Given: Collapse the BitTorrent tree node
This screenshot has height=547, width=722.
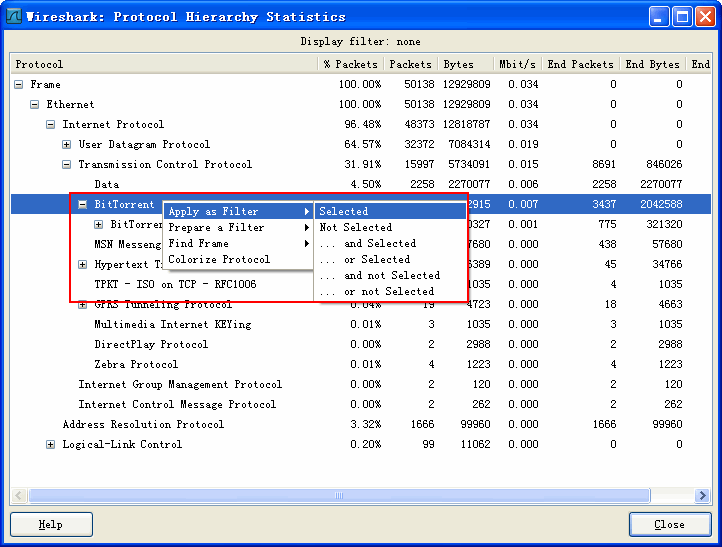Looking at the screenshot, I should point(83,205).
